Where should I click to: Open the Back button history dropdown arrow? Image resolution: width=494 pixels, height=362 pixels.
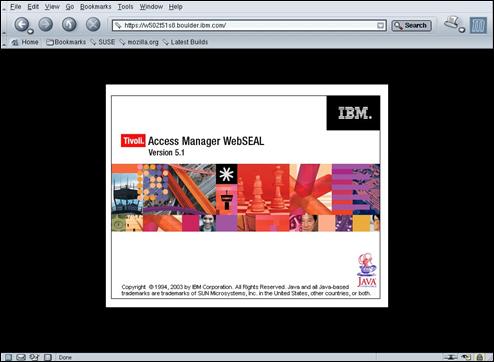[x=31, y=31]
